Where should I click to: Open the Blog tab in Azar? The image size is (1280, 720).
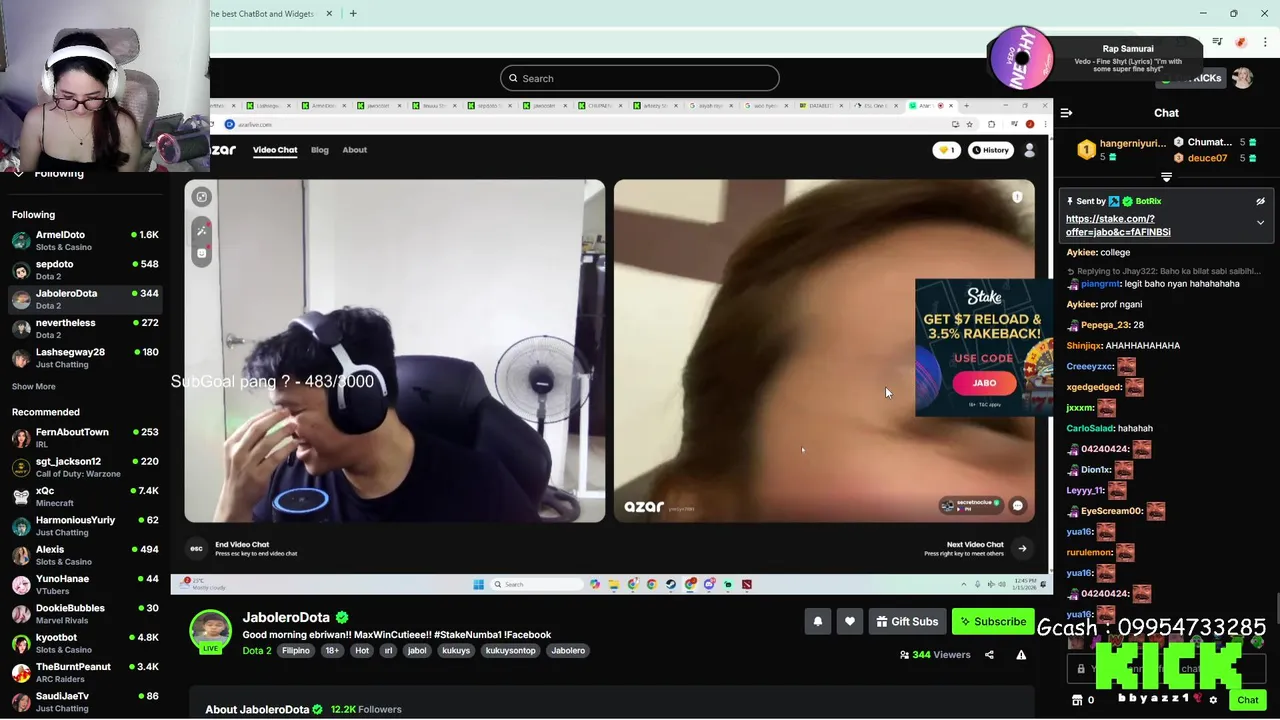(320, 150)
